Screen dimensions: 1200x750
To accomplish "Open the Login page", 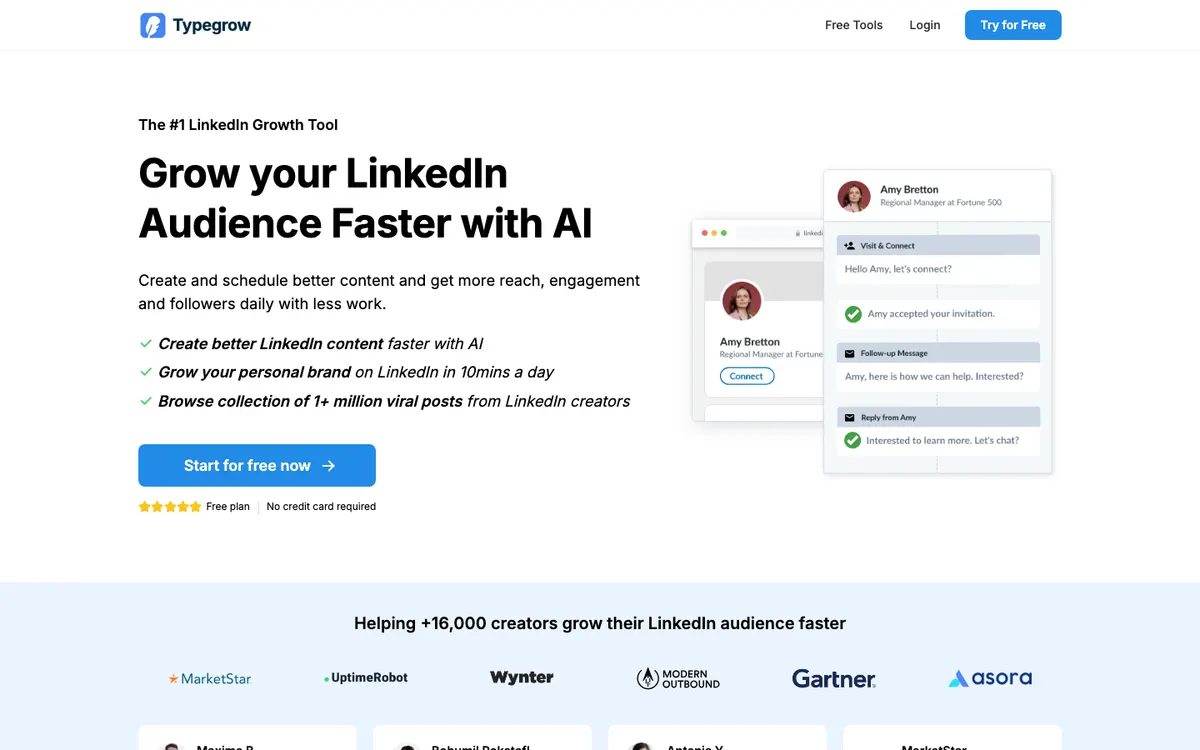I will [925, 25].
